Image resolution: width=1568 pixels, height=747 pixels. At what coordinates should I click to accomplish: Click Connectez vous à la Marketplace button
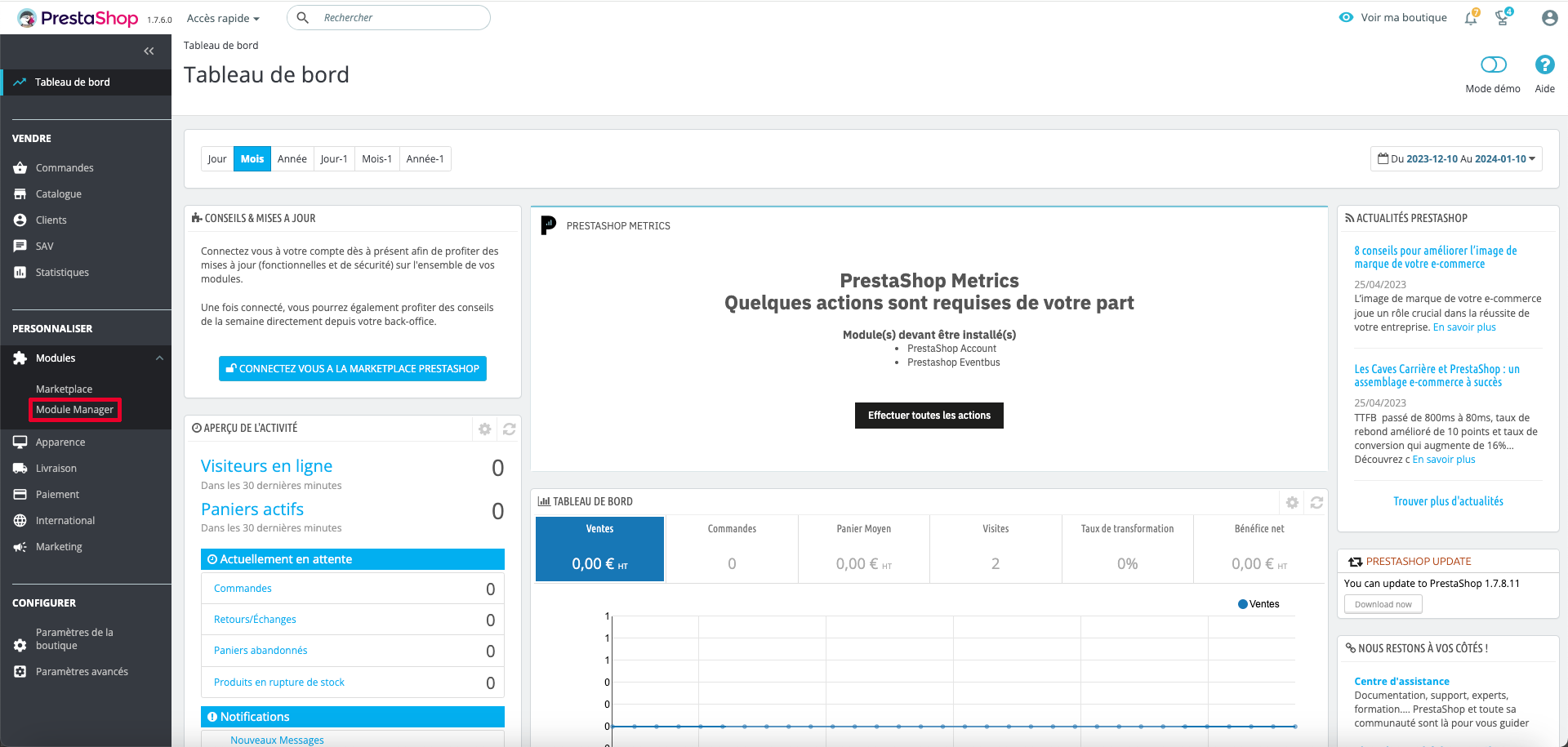[x=353, y=369]
